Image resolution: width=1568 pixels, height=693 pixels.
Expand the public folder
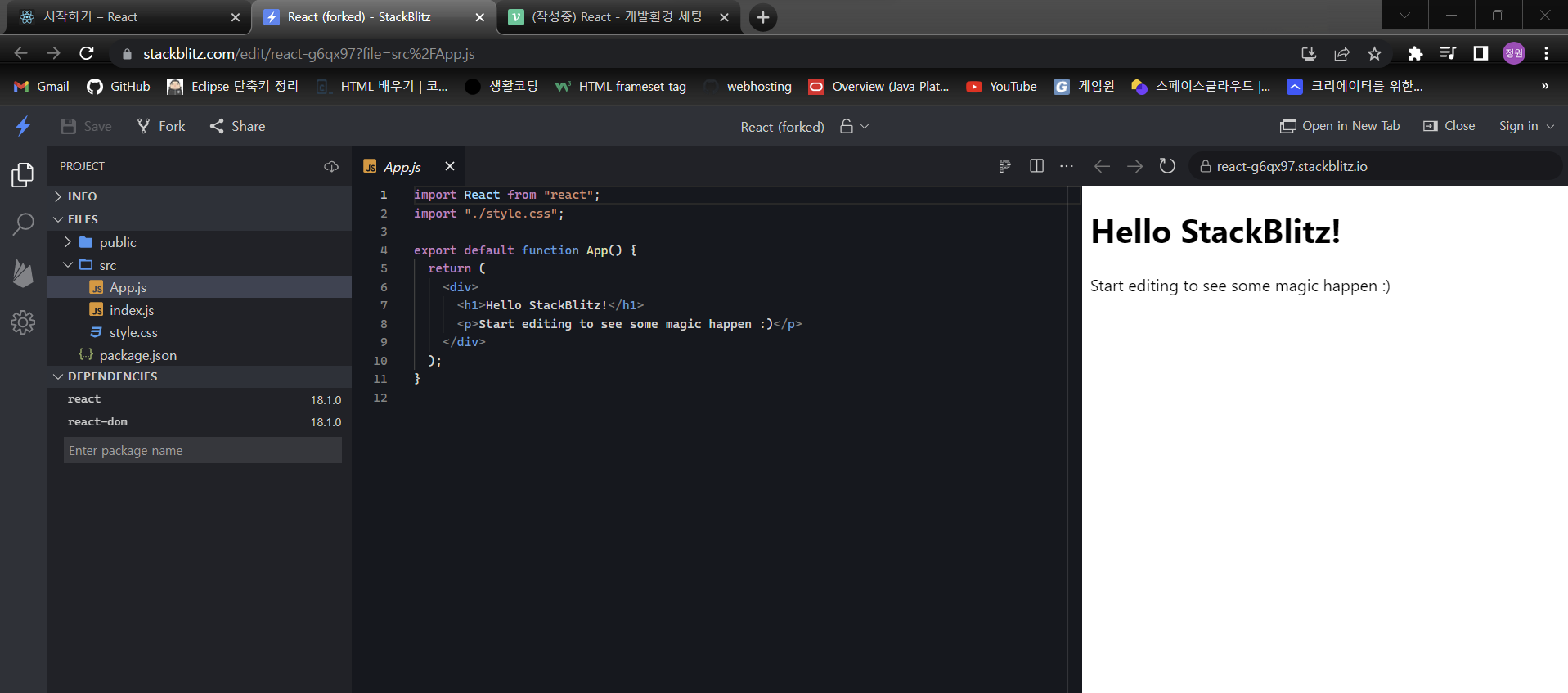point(200,242)
